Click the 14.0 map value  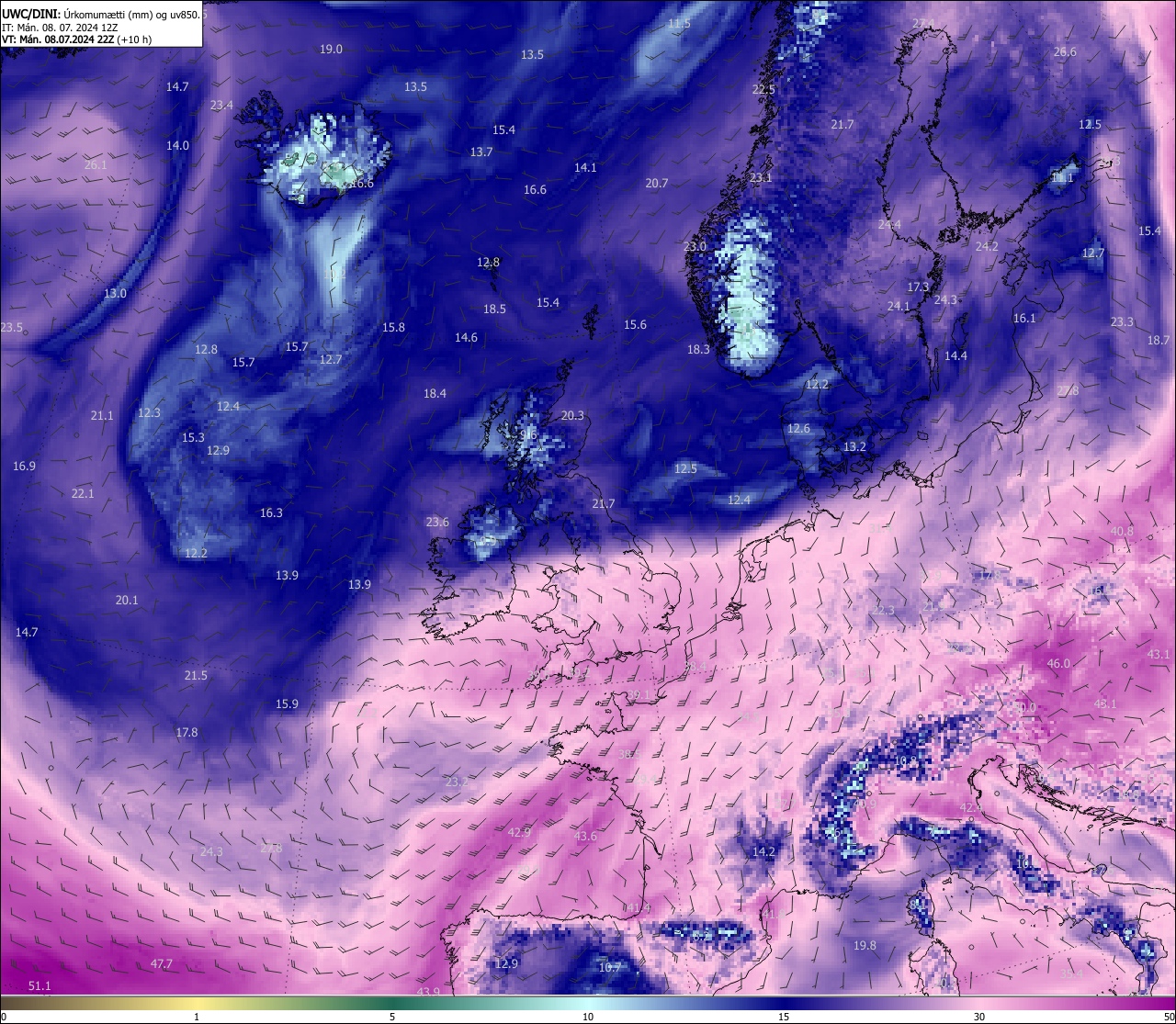point(177,145)
